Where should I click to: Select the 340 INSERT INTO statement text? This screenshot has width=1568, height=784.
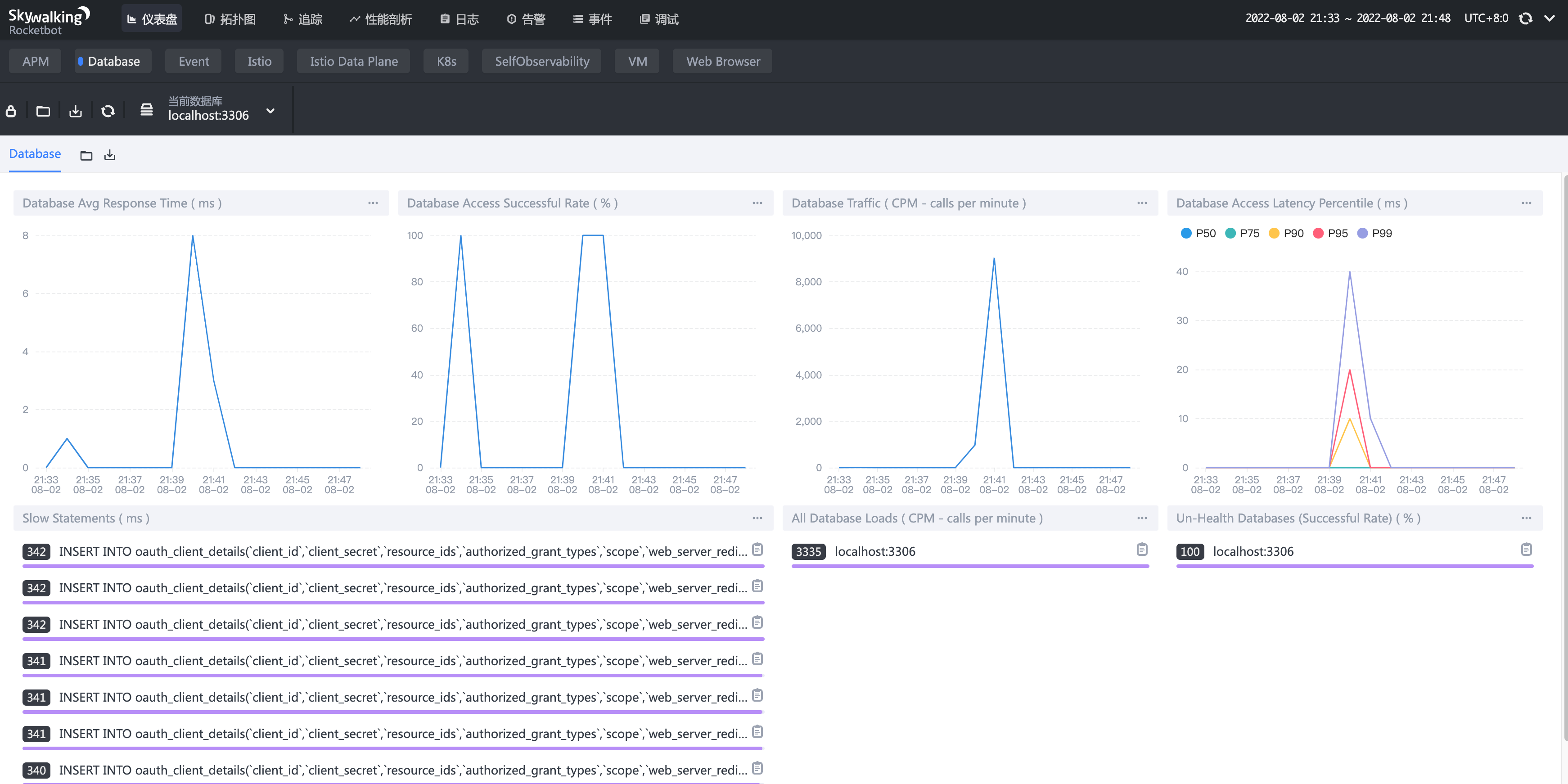pos(403,770)
